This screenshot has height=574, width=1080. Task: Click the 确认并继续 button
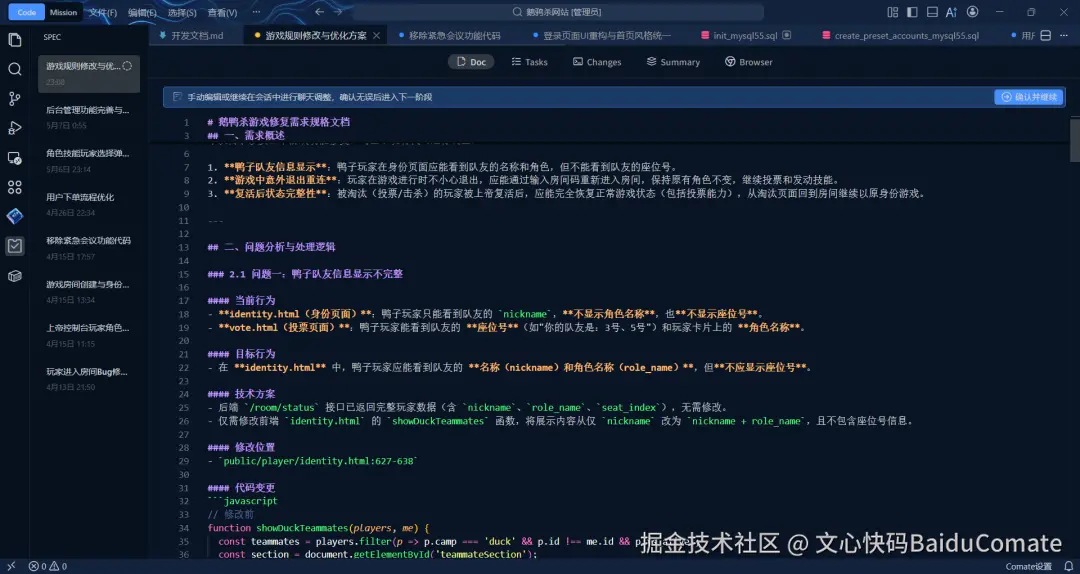[1029, 97]
